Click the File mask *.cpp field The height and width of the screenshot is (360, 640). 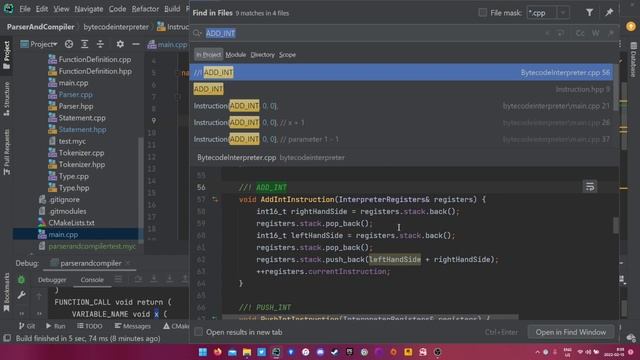pyautogui.click(x=542, y=13)
